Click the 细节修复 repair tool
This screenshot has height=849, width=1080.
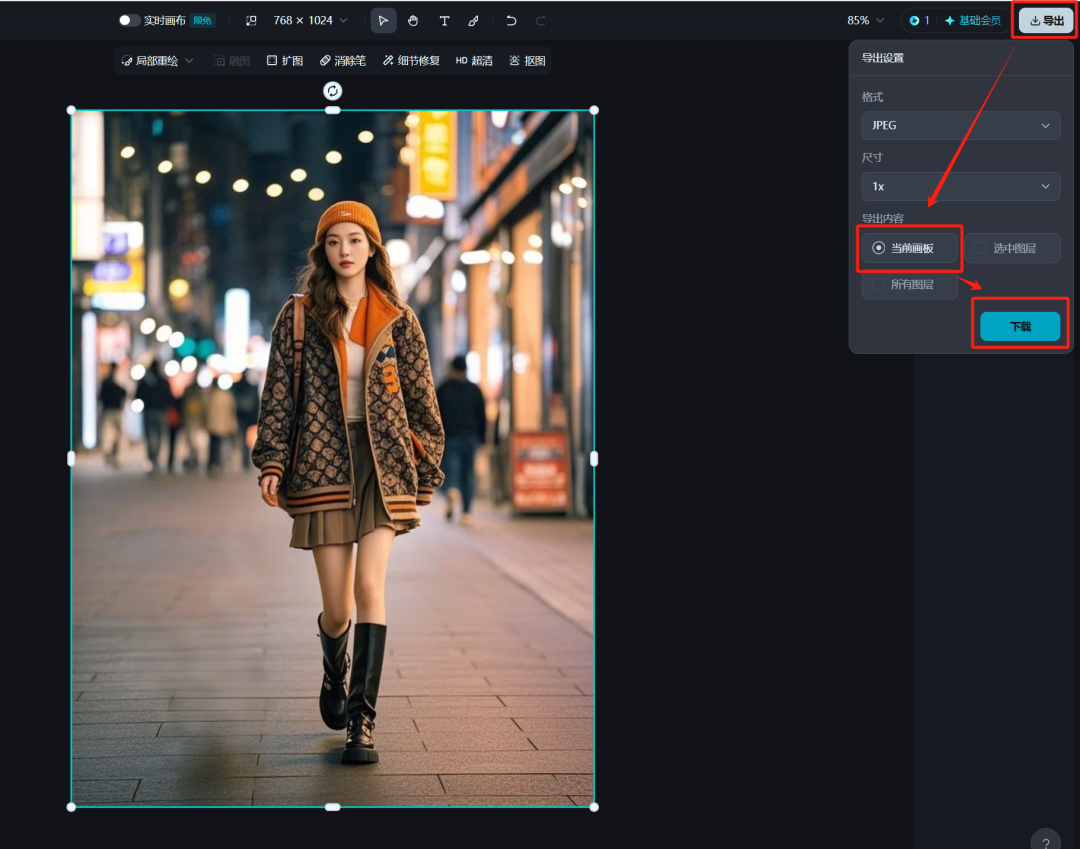click(414, 60)
